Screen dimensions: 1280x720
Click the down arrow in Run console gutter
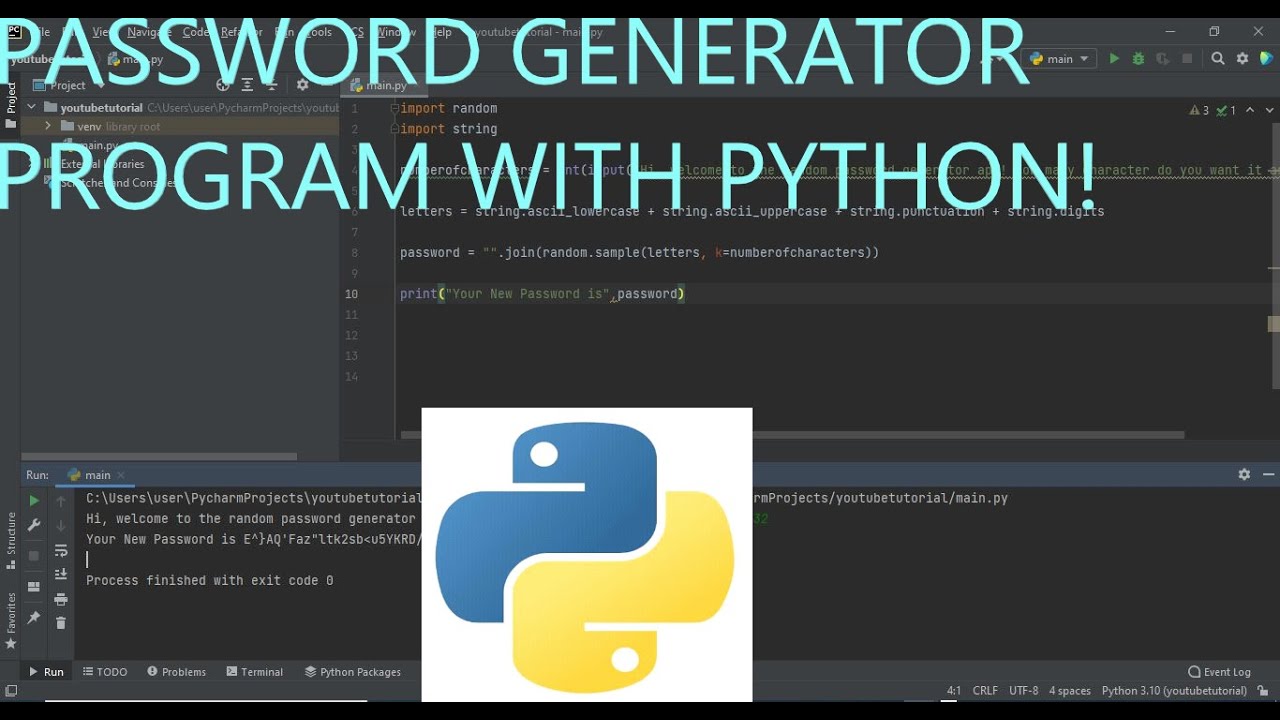(x=61, y=526)
